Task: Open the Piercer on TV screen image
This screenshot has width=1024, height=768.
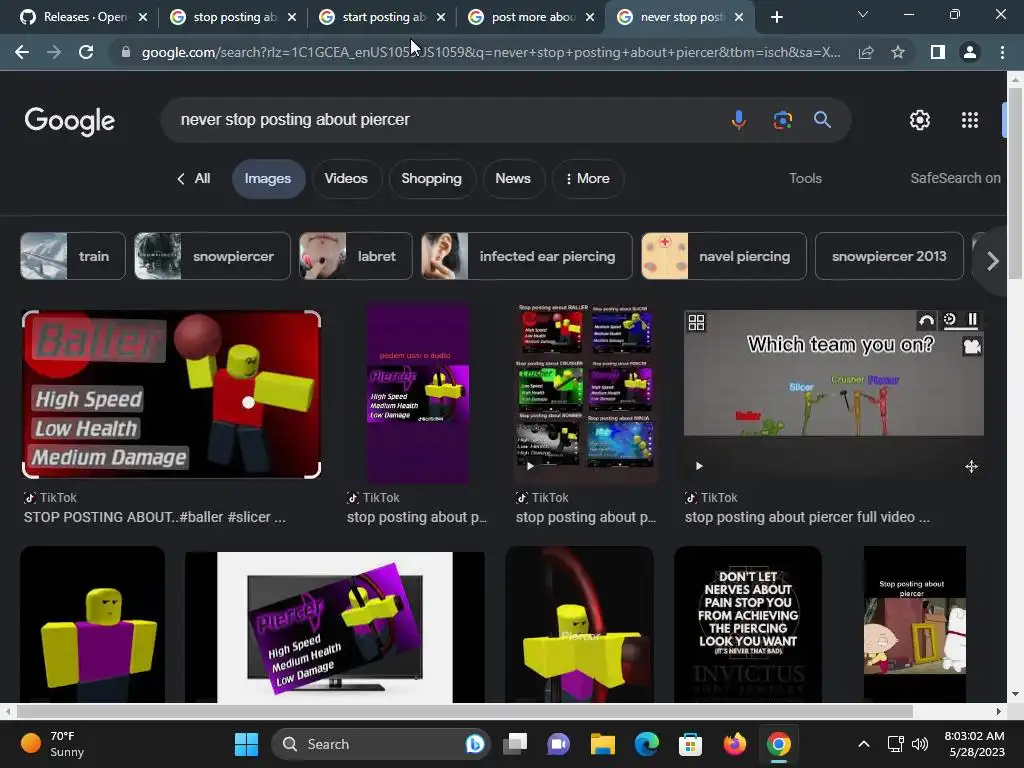Action: click(334, 627)
